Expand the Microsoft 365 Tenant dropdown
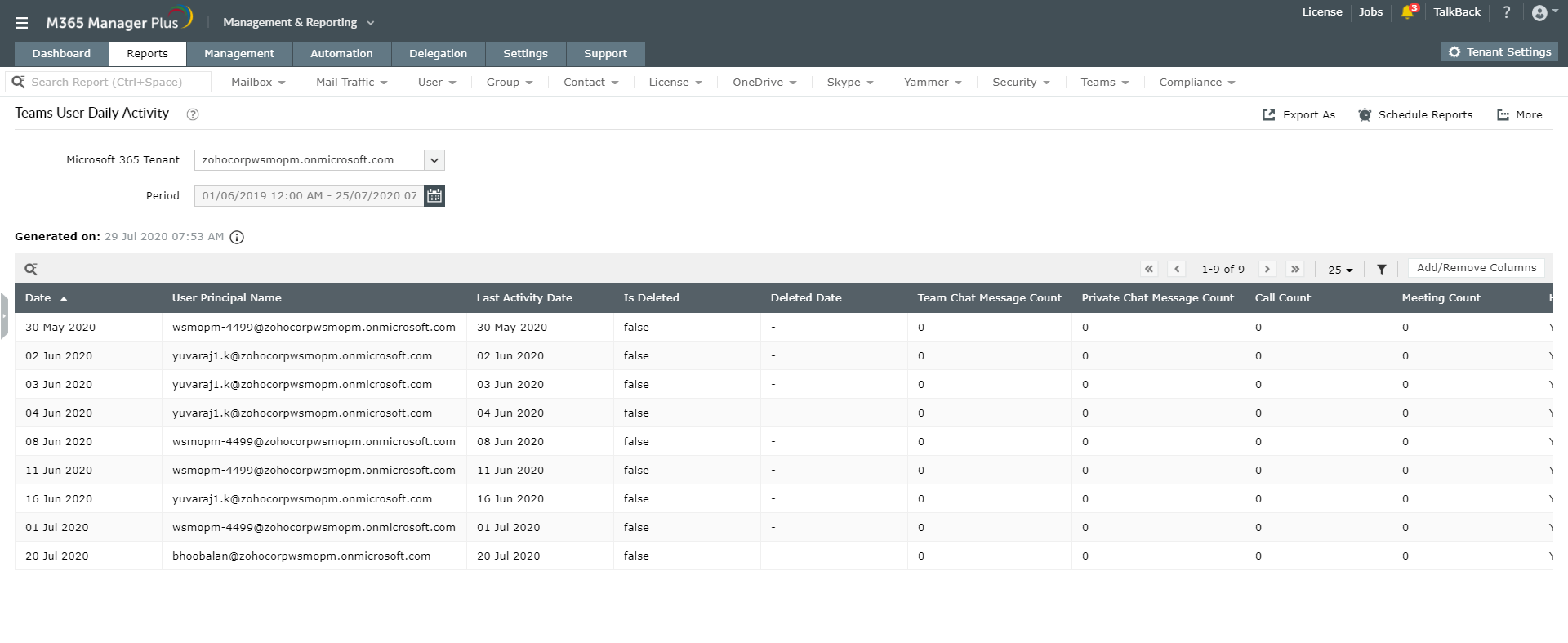The image size is (1568, 643). click(434, 160)
